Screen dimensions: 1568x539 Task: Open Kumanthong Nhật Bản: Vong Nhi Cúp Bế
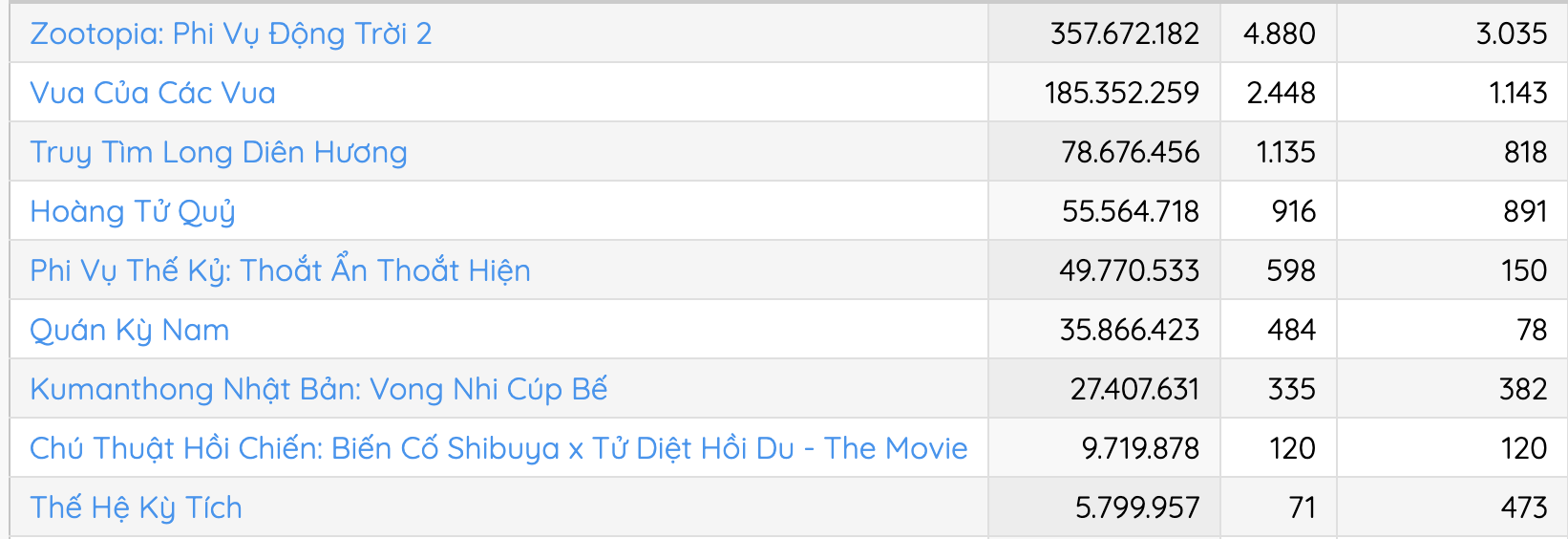[x=319, y=390]
